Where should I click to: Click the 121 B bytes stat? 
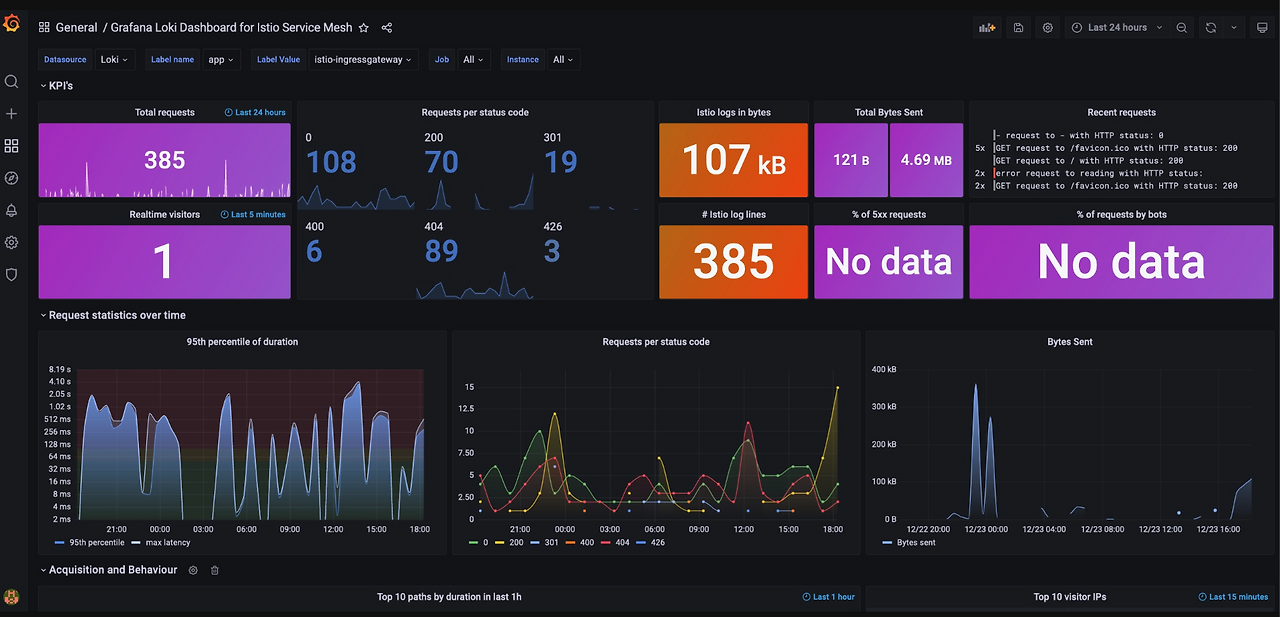[851, 160]
